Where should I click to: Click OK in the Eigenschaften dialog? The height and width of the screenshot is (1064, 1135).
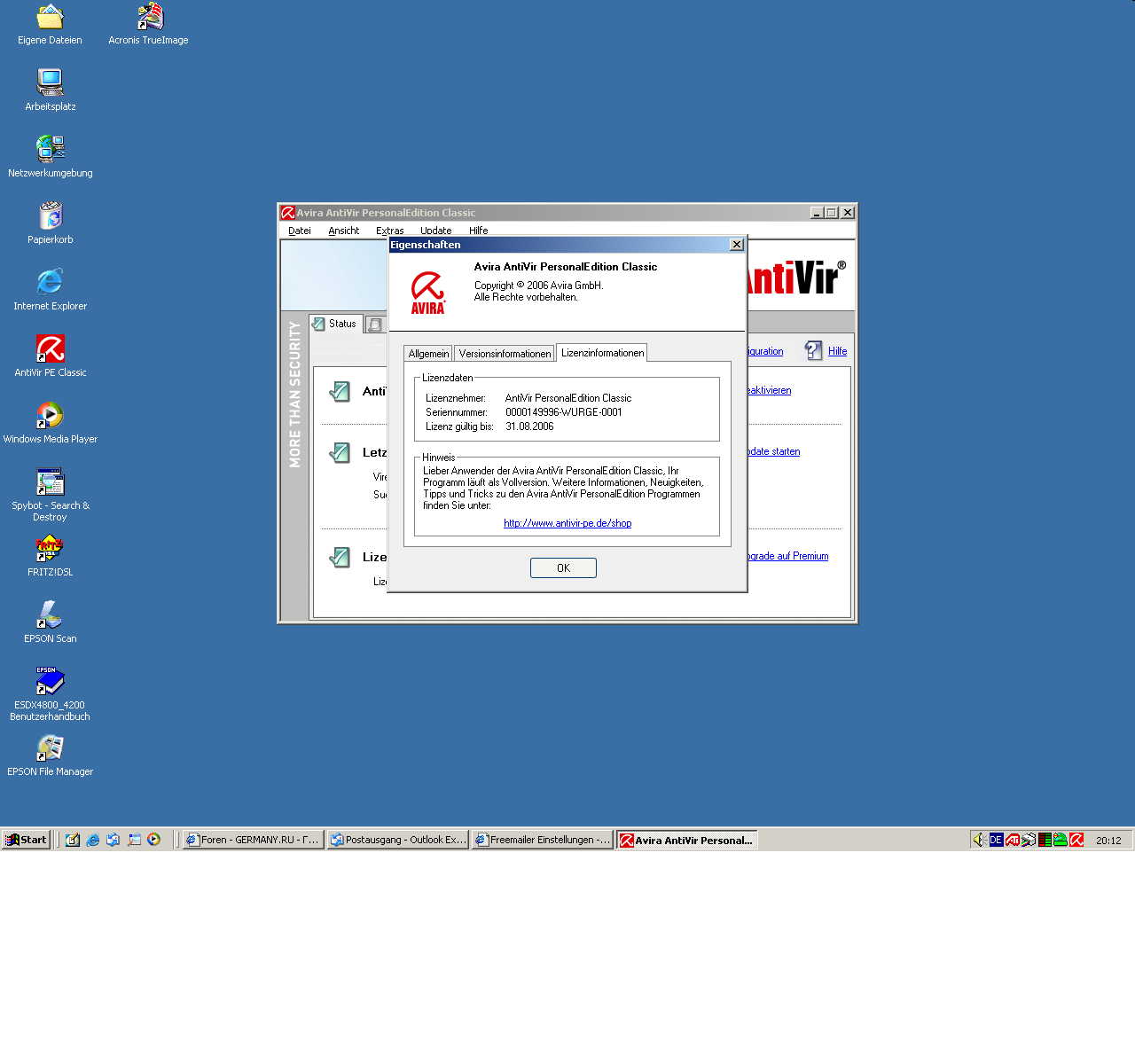pos(563,567)
